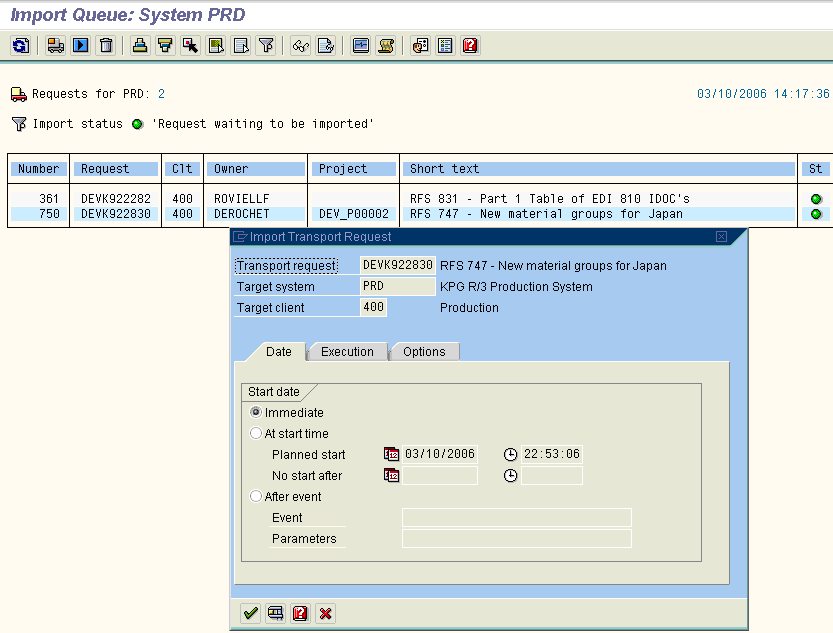The width and height of the screenshot is (833, 633).
Task: Click the Request column header
Action: [x=116, y=169]
